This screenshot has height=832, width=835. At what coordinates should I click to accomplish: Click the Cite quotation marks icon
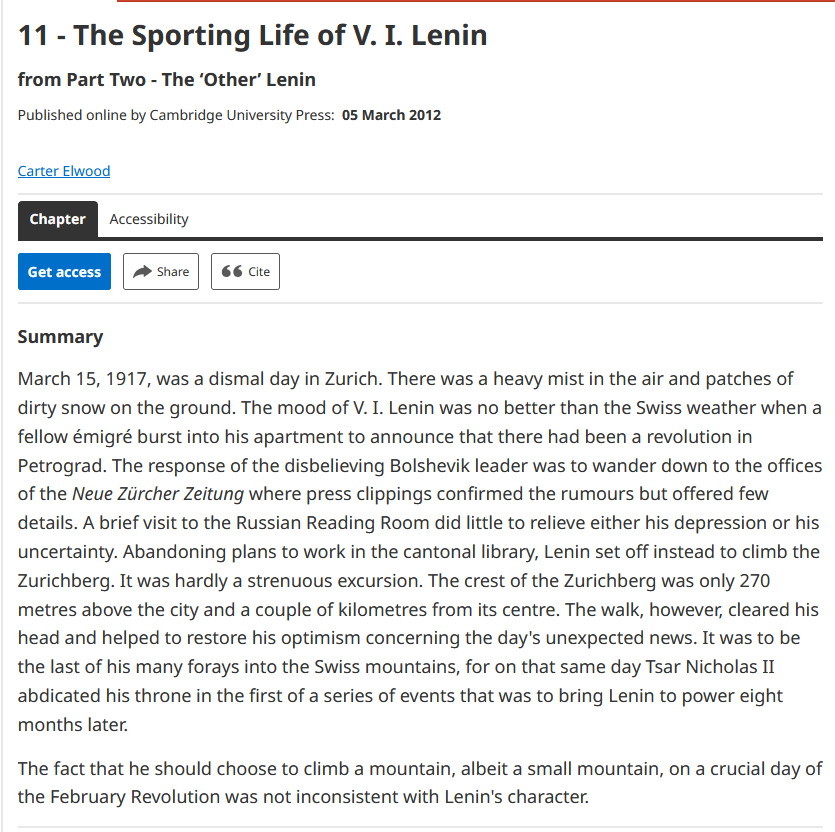tap(231, 272)
